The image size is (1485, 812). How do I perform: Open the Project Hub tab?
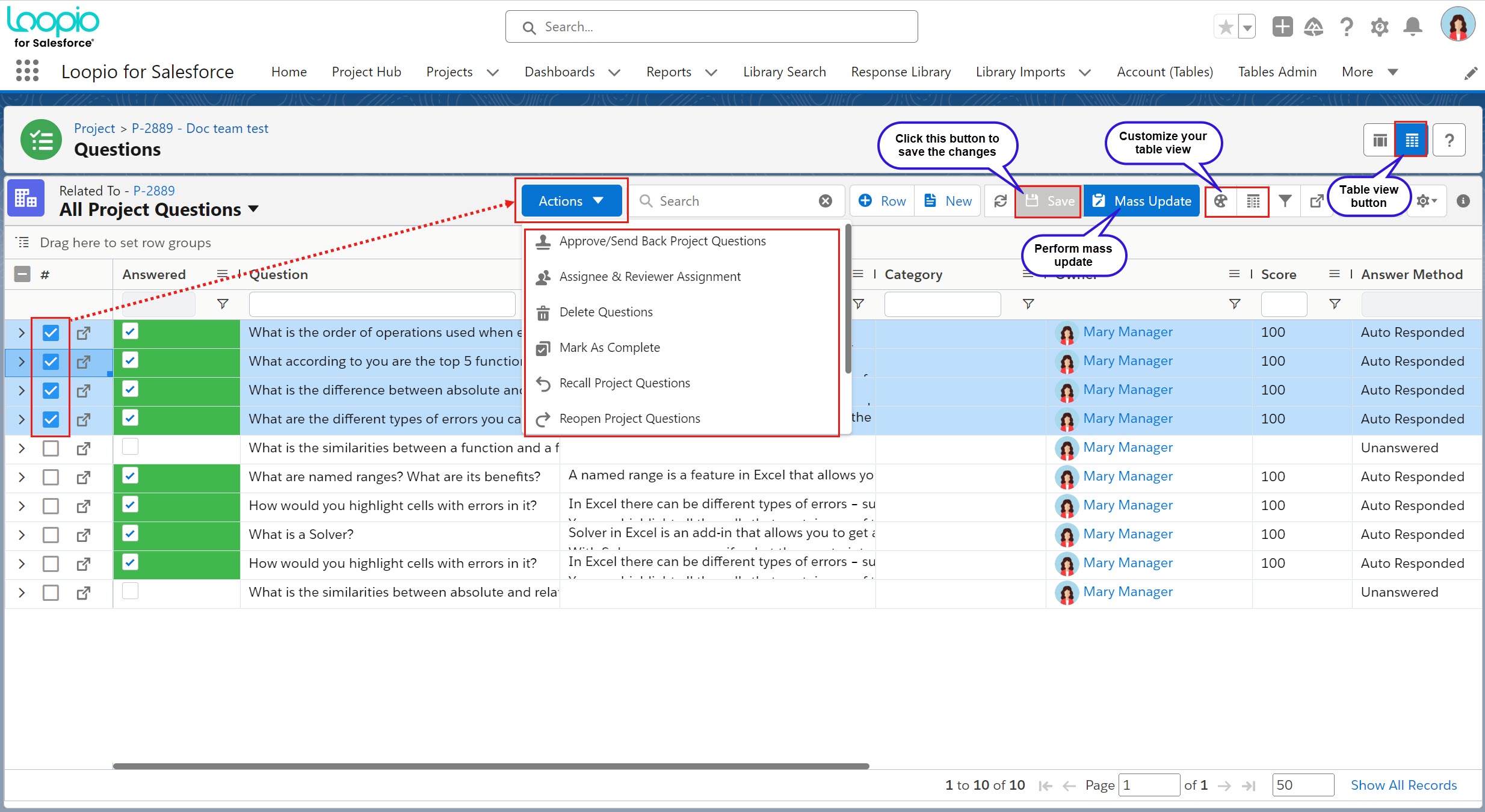tap(366, 72)
